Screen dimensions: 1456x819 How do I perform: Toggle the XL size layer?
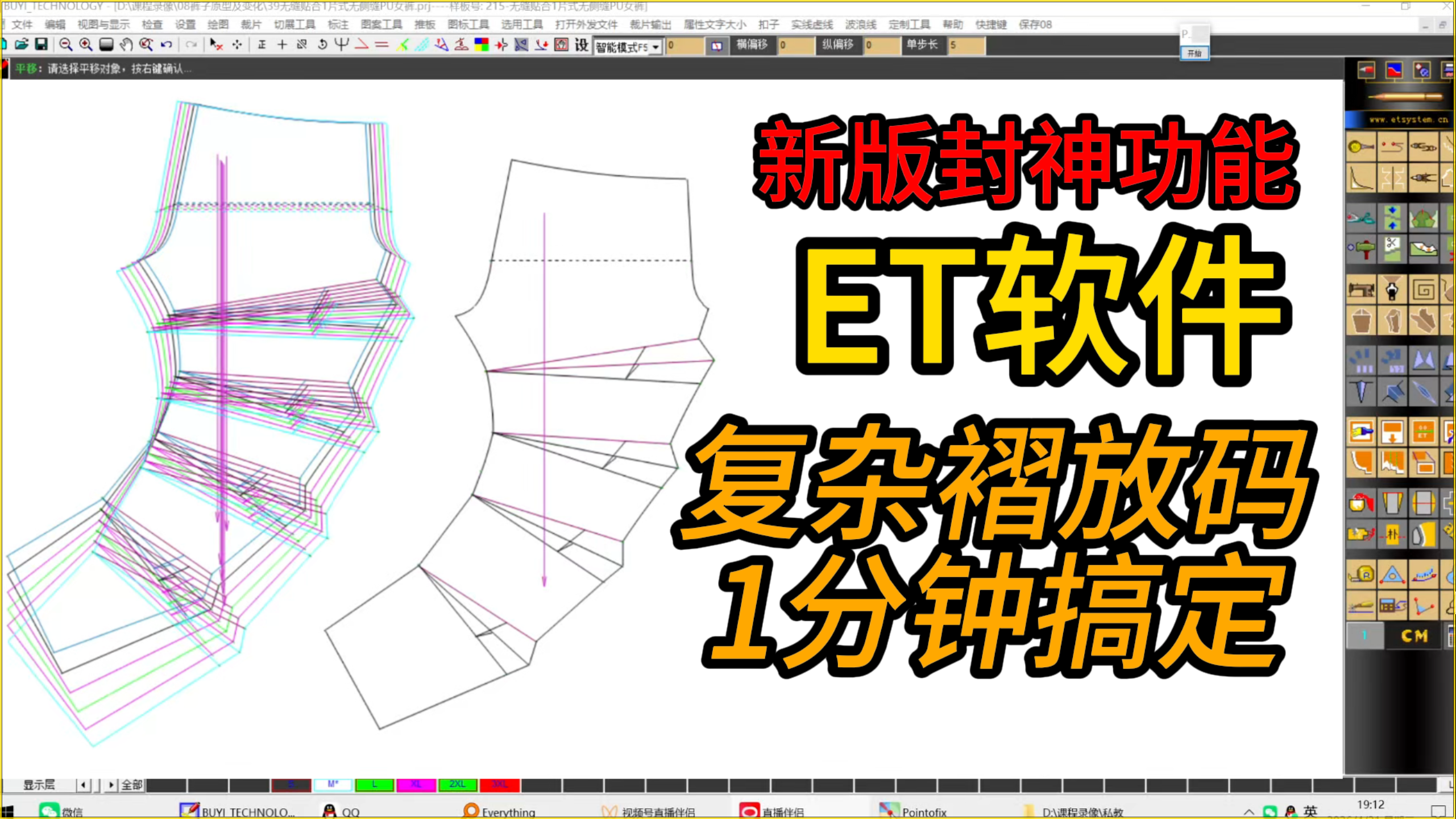(x=417, y=785)
